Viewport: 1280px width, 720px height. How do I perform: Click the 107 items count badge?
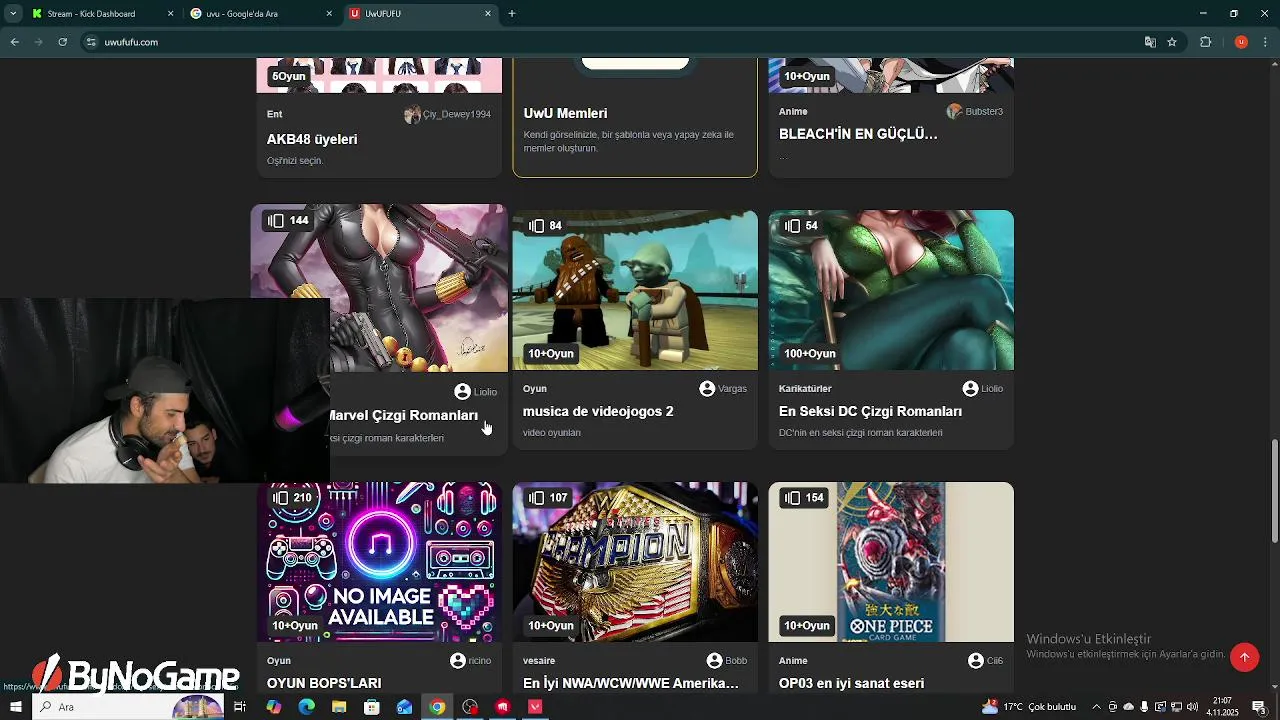pos(548,498)
